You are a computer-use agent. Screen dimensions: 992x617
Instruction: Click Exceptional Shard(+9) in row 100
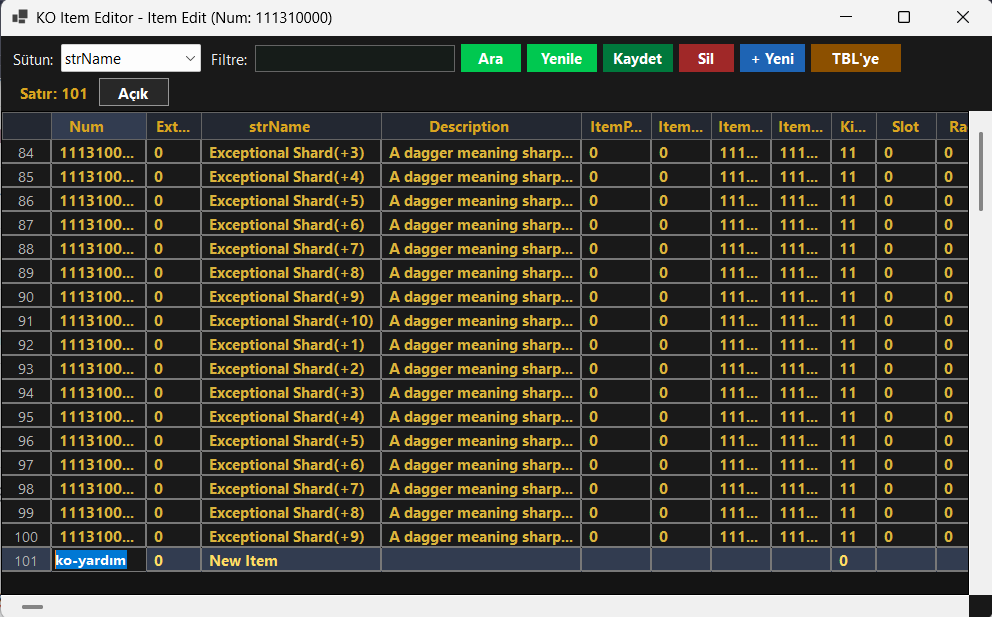pos(291,537)
